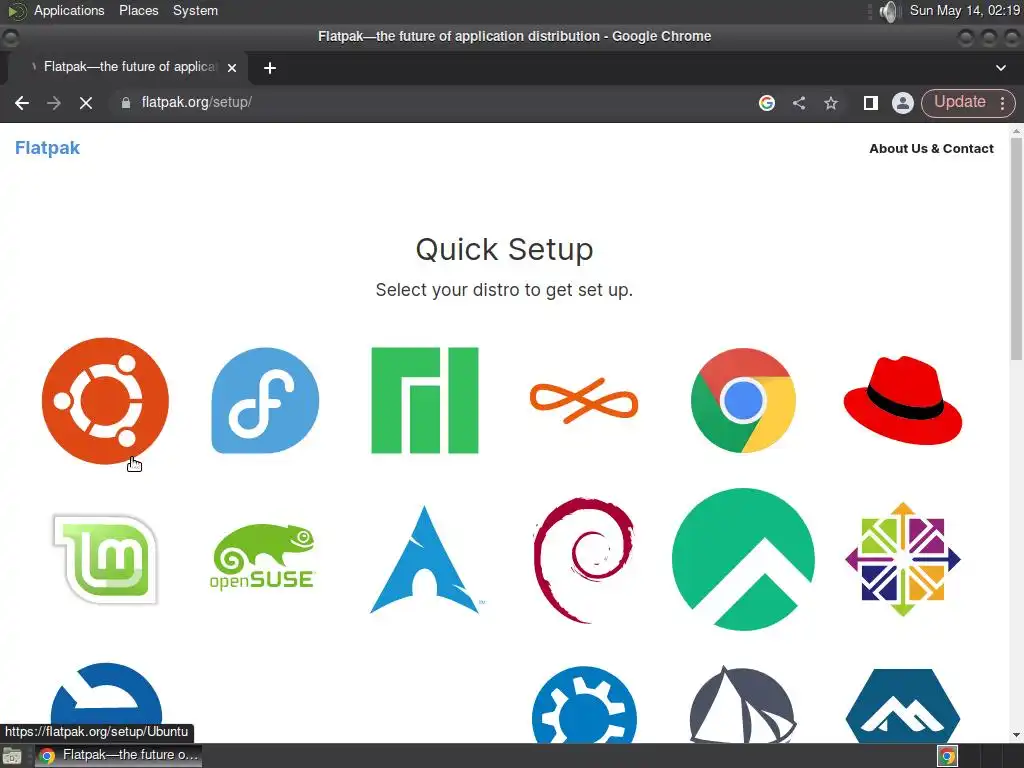The image size is (1024, 768).
Task: Click the scrollbar down arrow
Action: click(1017, 735)
